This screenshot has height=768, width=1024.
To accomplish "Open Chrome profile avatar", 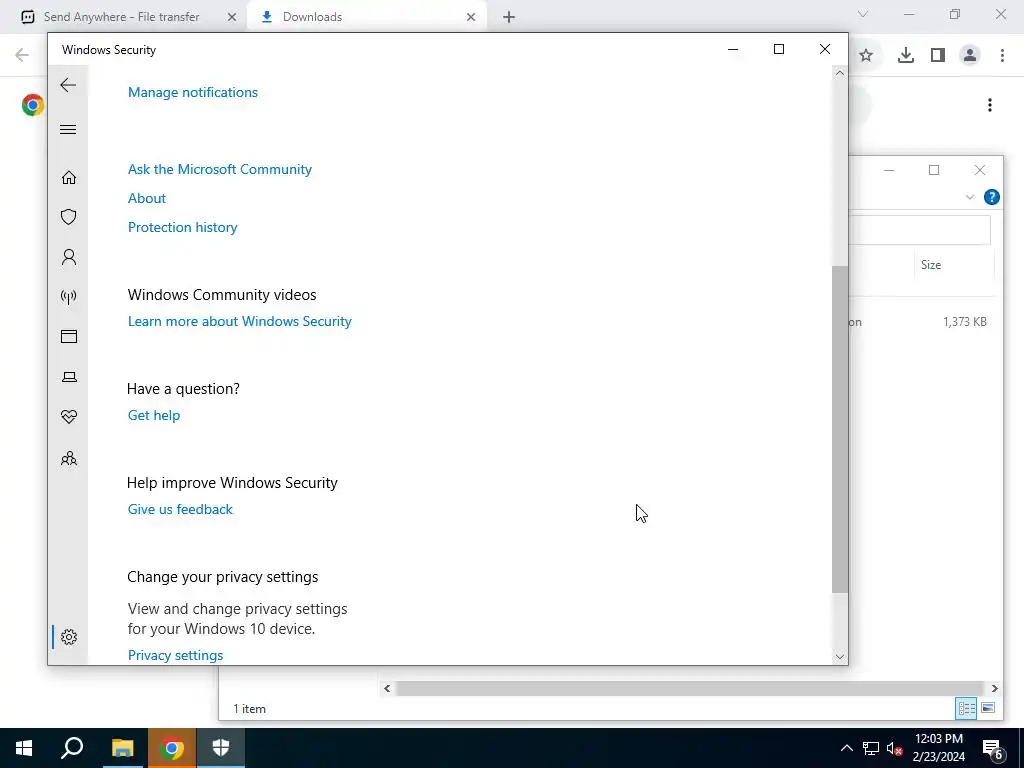I will pyautogui.click(x=970, y=55).
